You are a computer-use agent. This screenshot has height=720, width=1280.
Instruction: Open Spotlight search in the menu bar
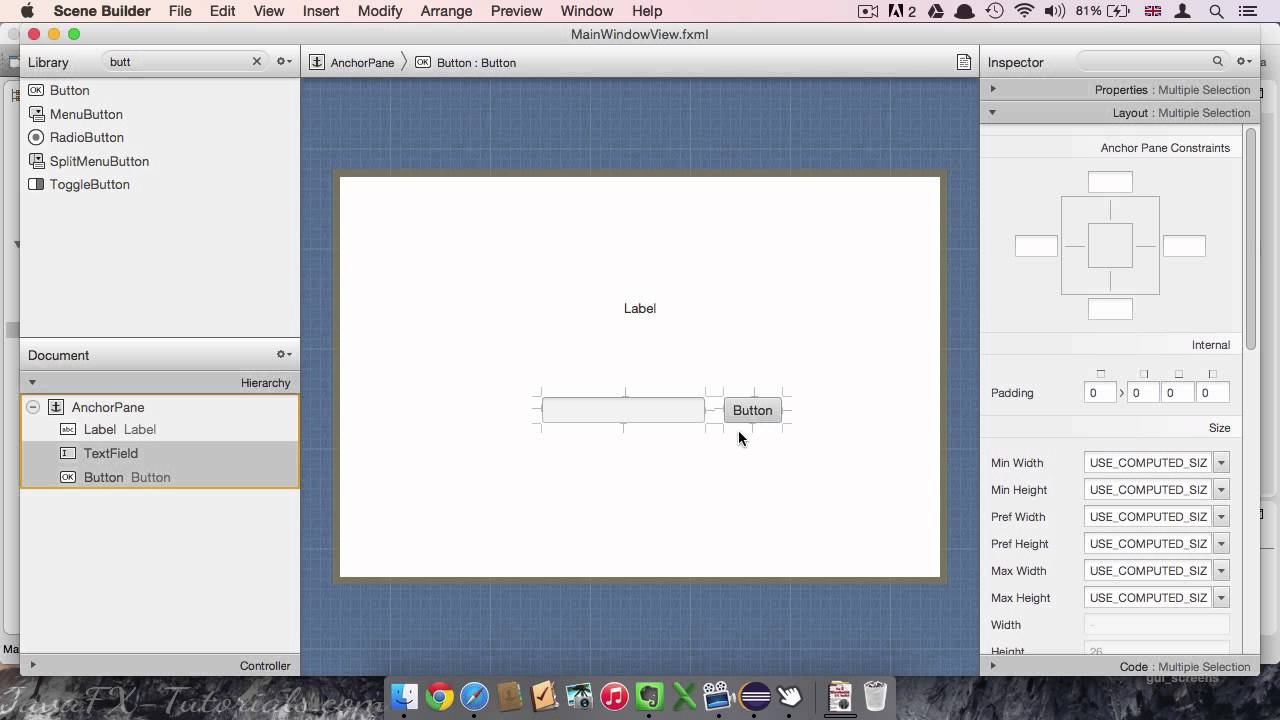coord(1217,11)
